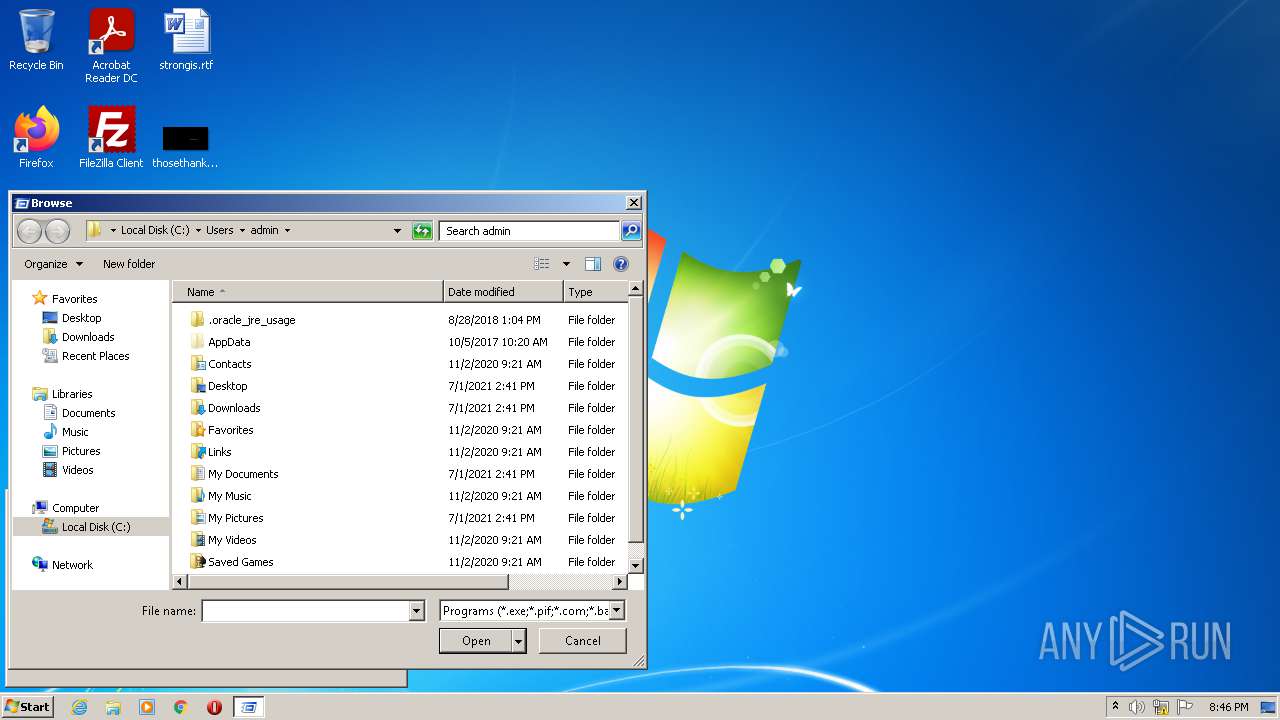
Task: Click the horizontal scrollbar right arrow
Action: click(620, 582)
